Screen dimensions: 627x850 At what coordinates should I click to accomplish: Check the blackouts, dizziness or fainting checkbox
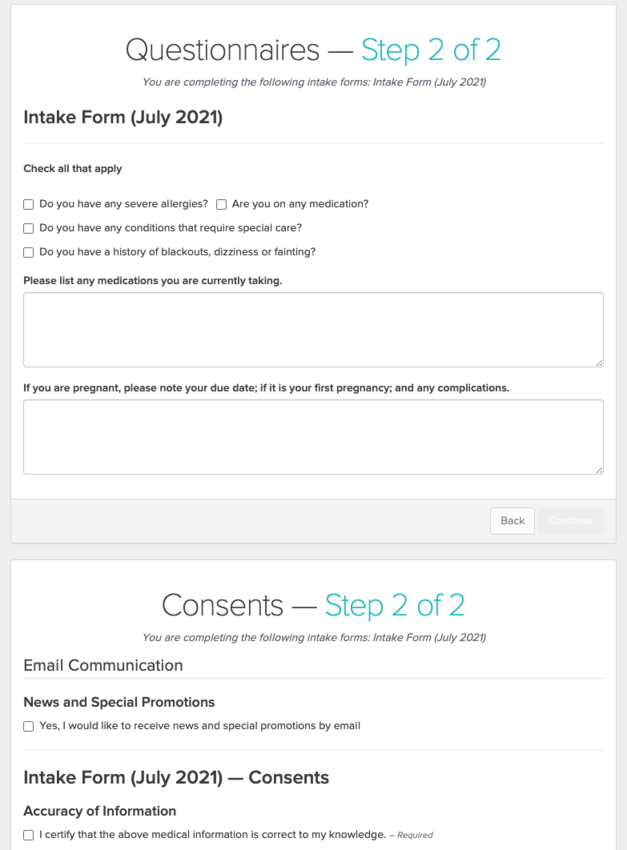(x=28, y=252)
